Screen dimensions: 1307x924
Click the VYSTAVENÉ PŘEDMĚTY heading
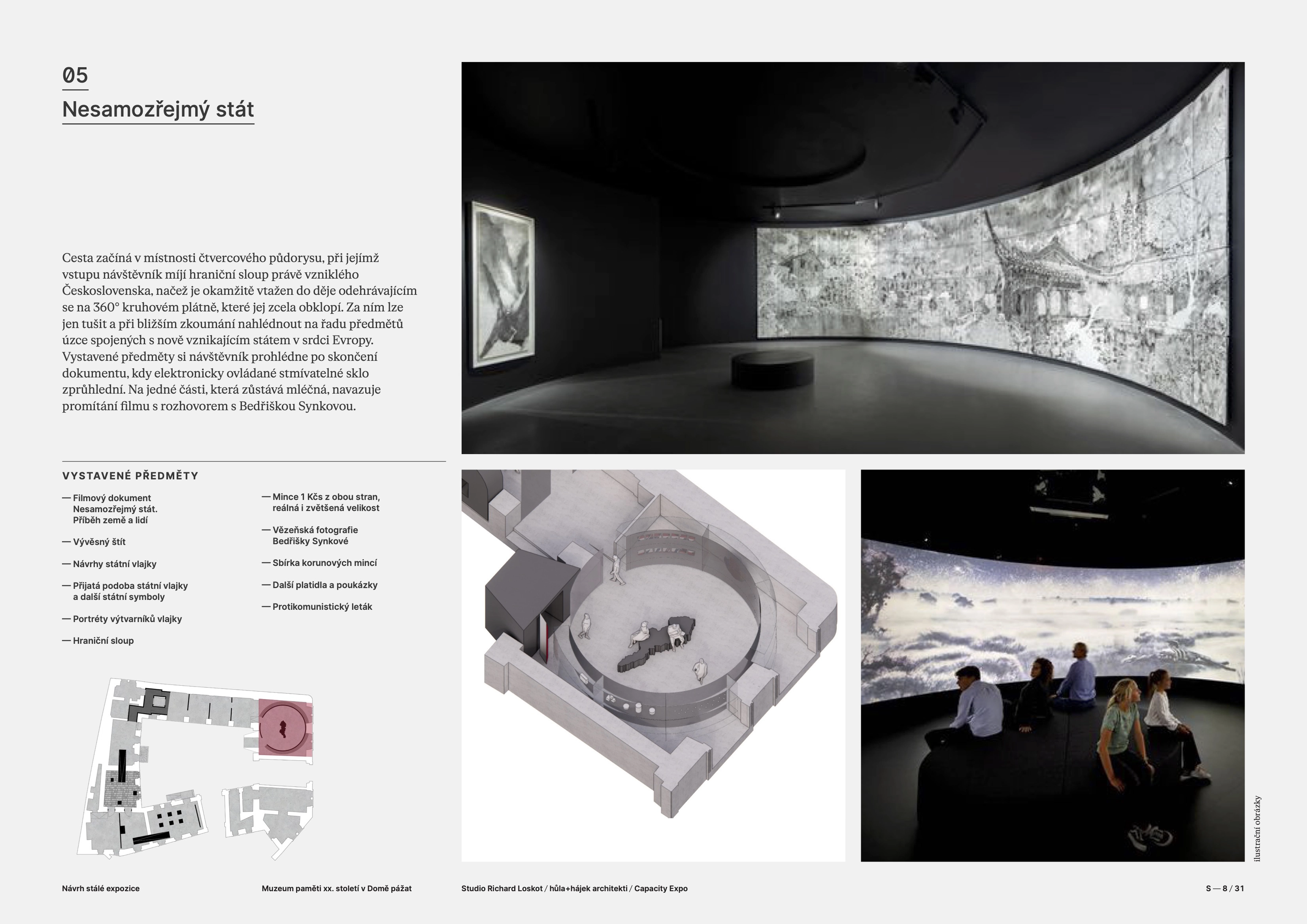point(130,476)
